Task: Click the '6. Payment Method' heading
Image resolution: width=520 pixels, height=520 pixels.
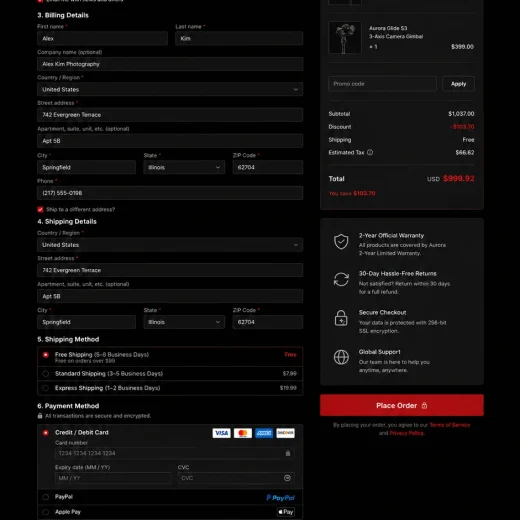Action: [68, 406]
